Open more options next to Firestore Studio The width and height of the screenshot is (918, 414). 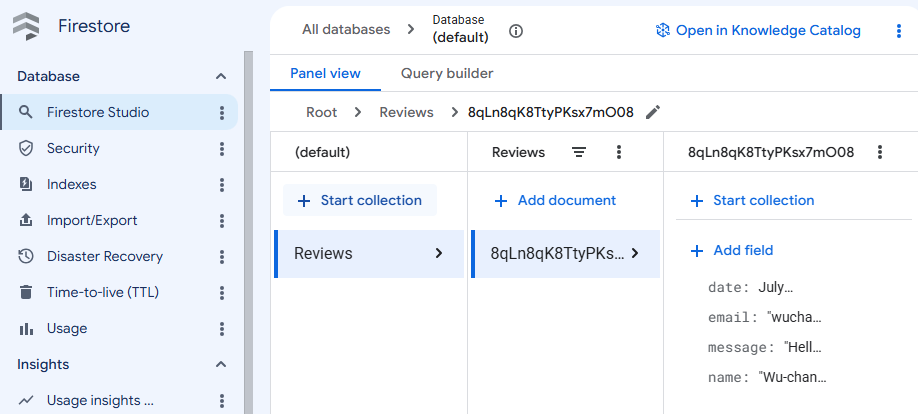pyautogui.click(x=222, y=112)
